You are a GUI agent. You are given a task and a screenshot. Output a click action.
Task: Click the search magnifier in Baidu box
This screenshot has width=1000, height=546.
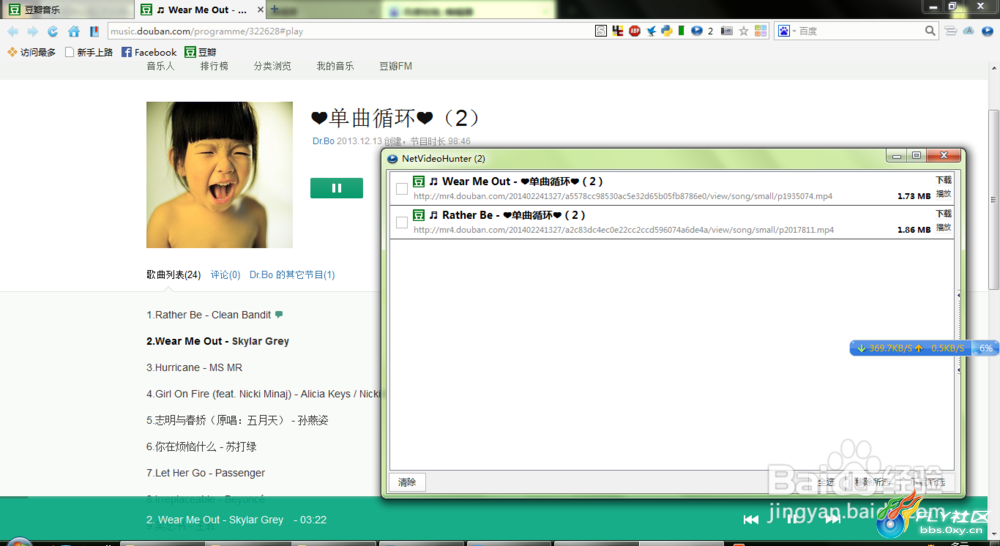pyautogui.click(x=930, y=31)
